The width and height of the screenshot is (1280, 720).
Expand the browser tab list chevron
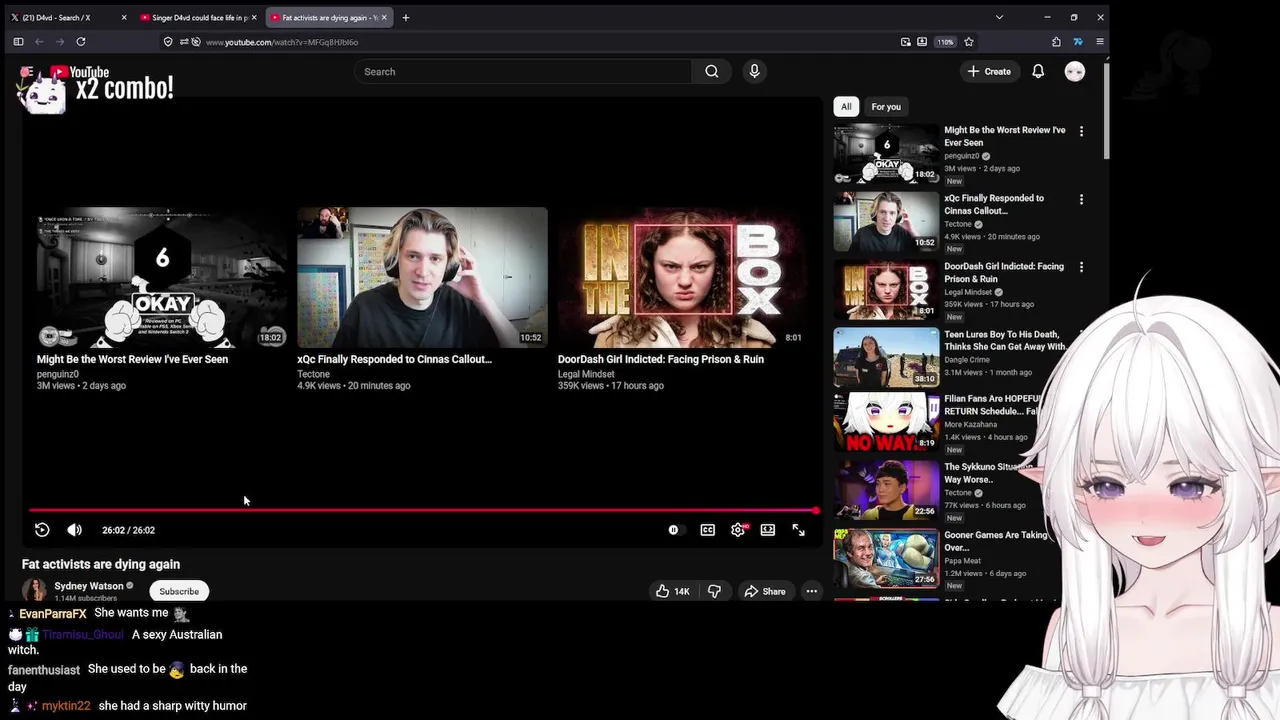(999, 17)
